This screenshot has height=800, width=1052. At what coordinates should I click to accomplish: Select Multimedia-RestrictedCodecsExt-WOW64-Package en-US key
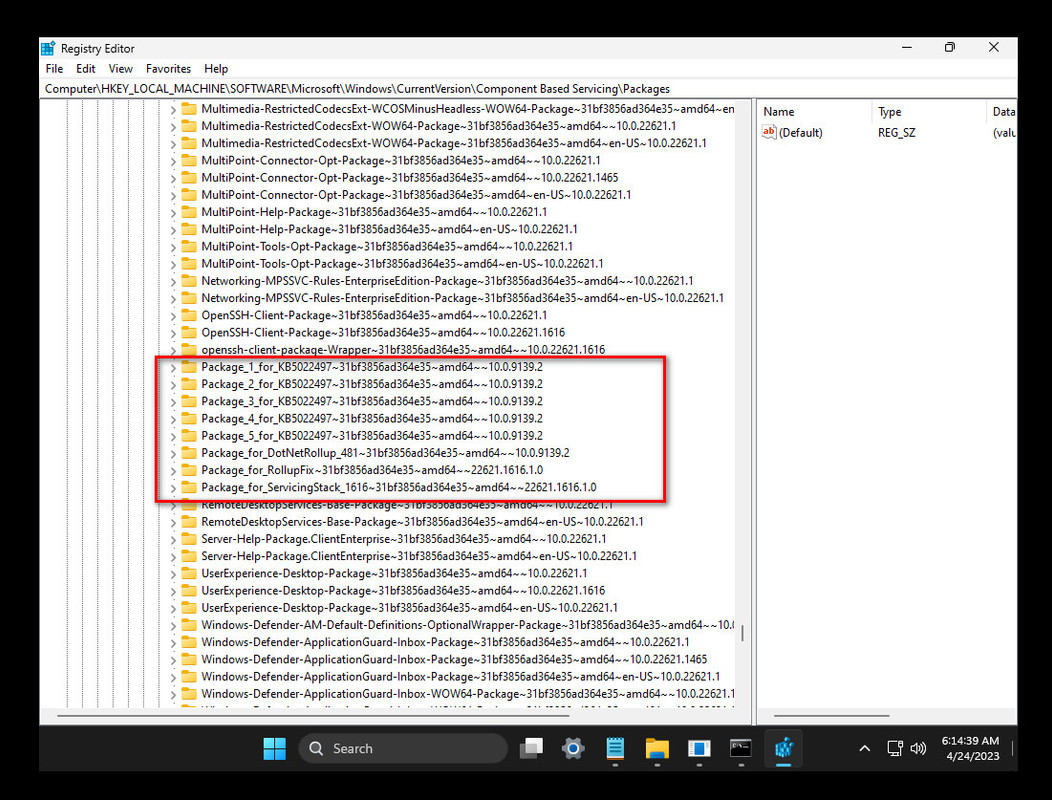coord(454,143)
